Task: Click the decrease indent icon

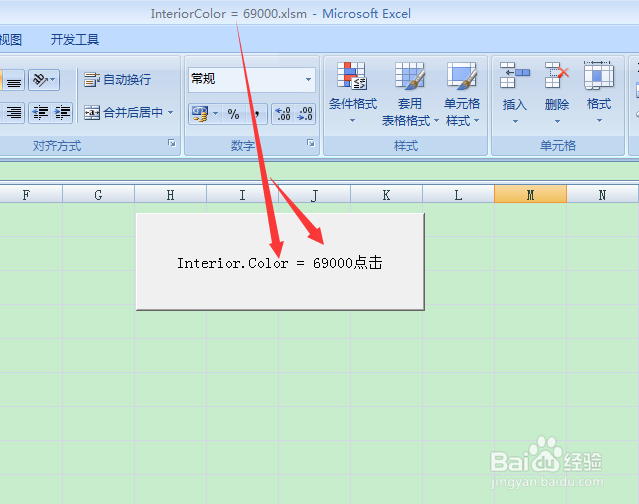Action: click(40, 112)
